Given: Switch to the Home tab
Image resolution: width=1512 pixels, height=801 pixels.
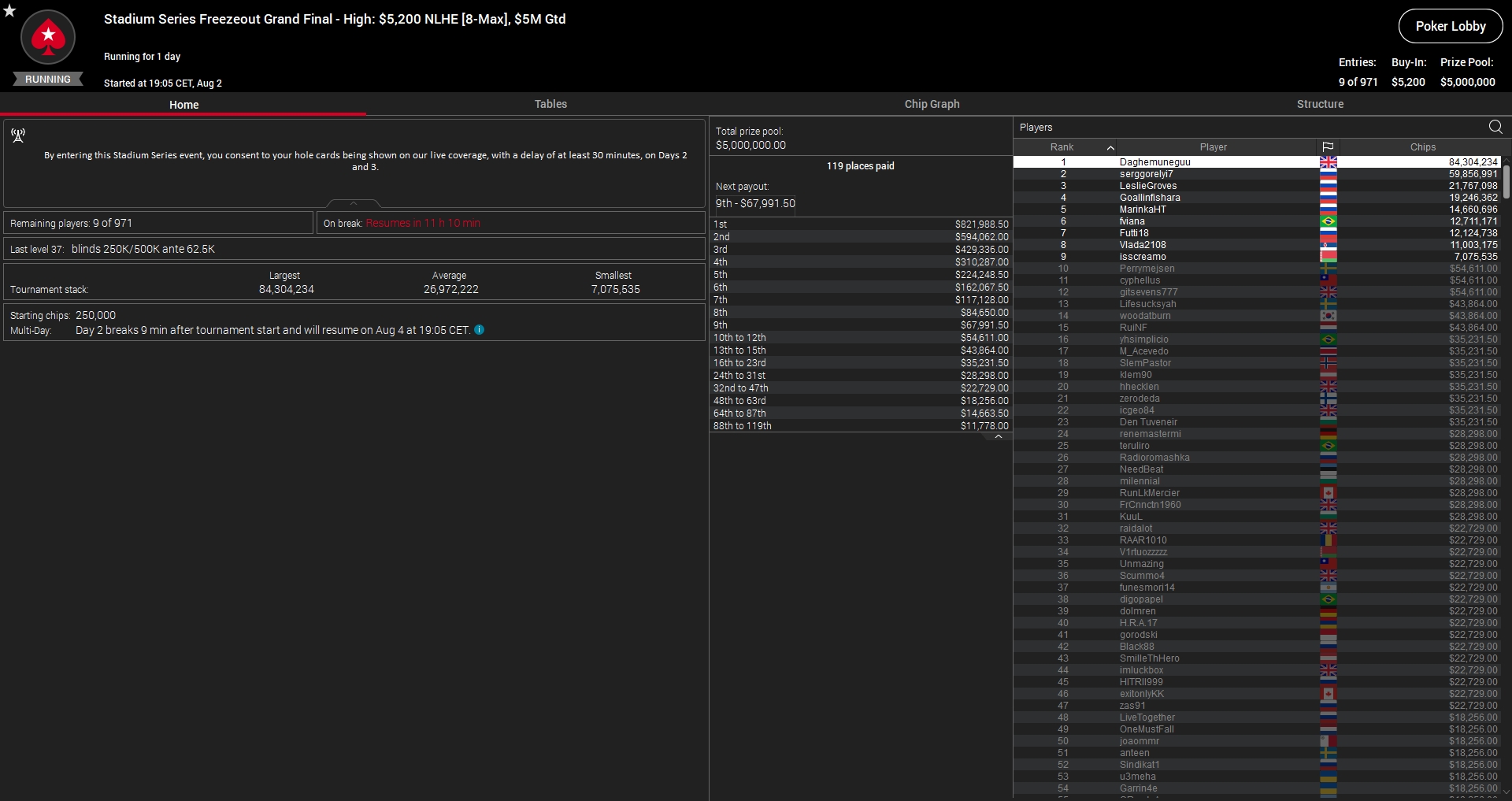Looking at the screenshot, I should click(x=183, y=104).
